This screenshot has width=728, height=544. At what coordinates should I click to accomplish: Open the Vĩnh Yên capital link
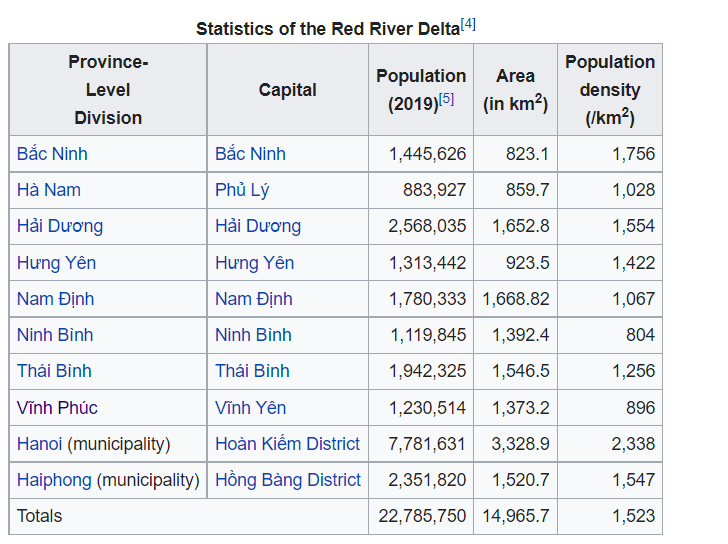(250, 408)
